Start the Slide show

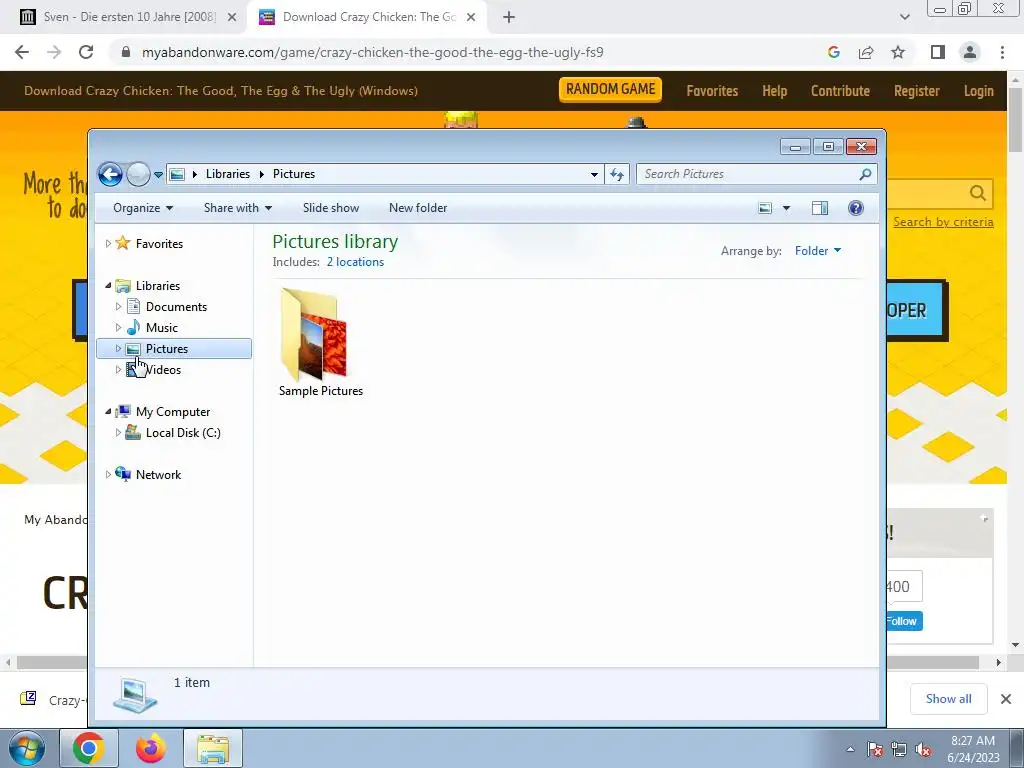(x=330, y=208)
